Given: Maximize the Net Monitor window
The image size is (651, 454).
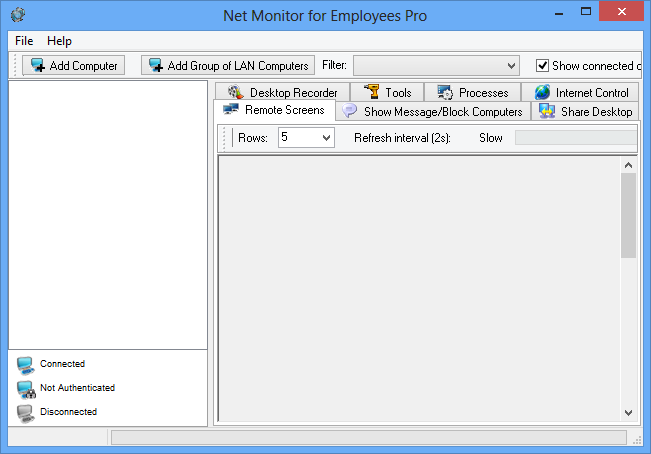Looking at the screenshot, I should tap(586, 12).
